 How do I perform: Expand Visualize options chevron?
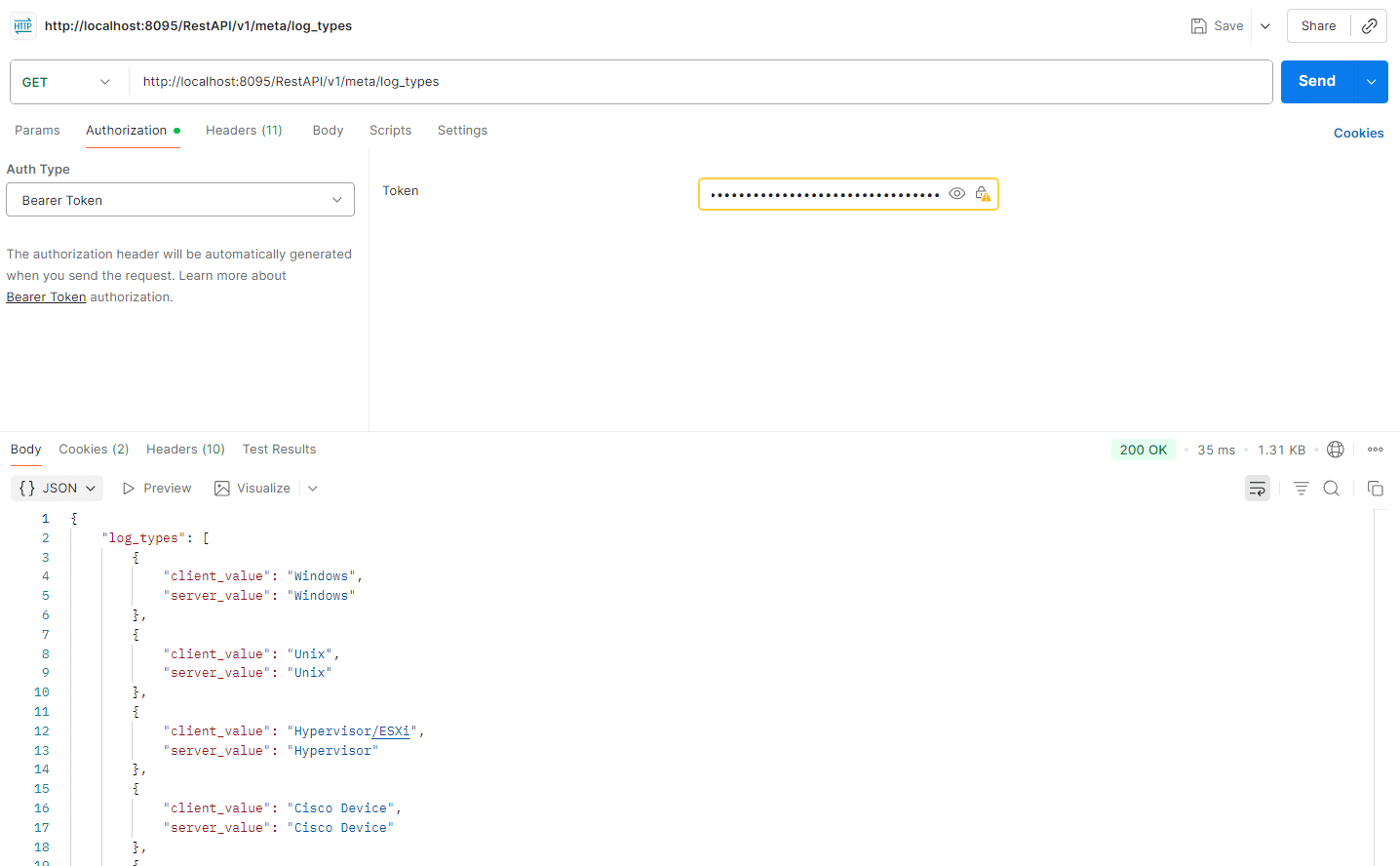[313, 489]
